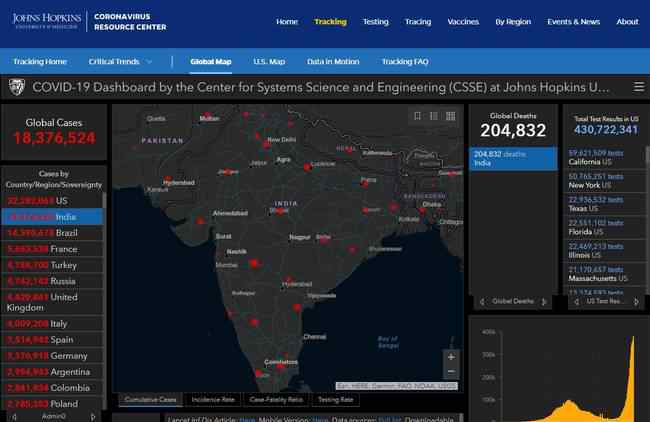Zoom in on the map
Image resolution: width=650 pixels, height=422 pixels.
click(x=451, y=357)
